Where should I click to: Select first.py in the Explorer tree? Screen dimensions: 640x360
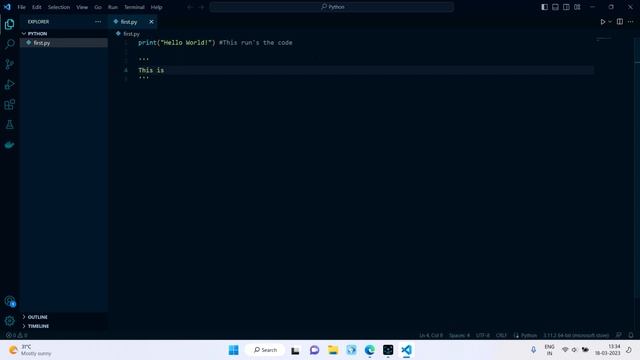point(64,42)
